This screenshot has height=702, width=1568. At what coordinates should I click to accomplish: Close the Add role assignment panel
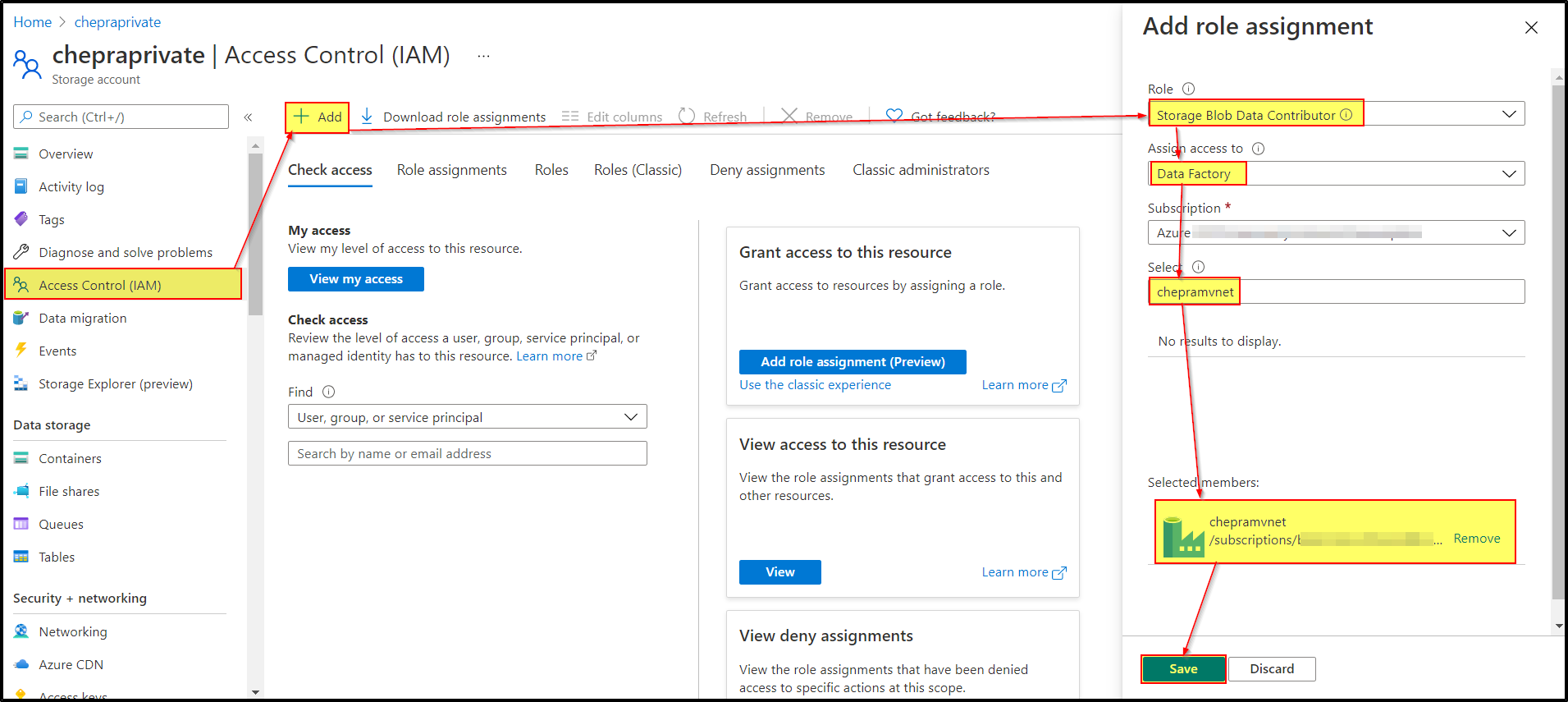[x=1531, y=28]
